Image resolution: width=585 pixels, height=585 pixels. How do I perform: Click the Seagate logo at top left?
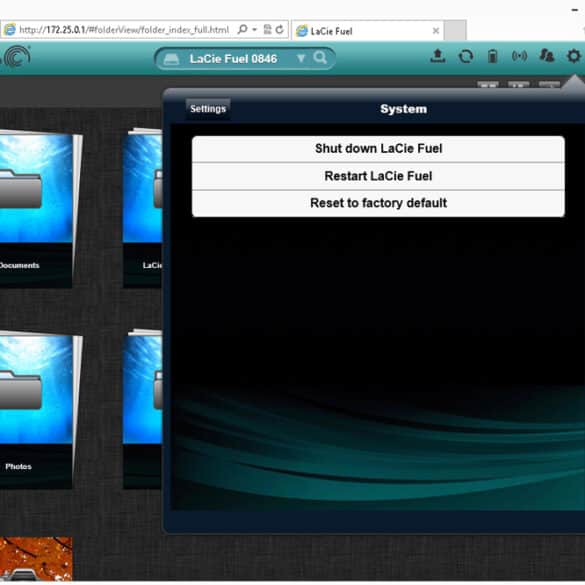(16, 57)
